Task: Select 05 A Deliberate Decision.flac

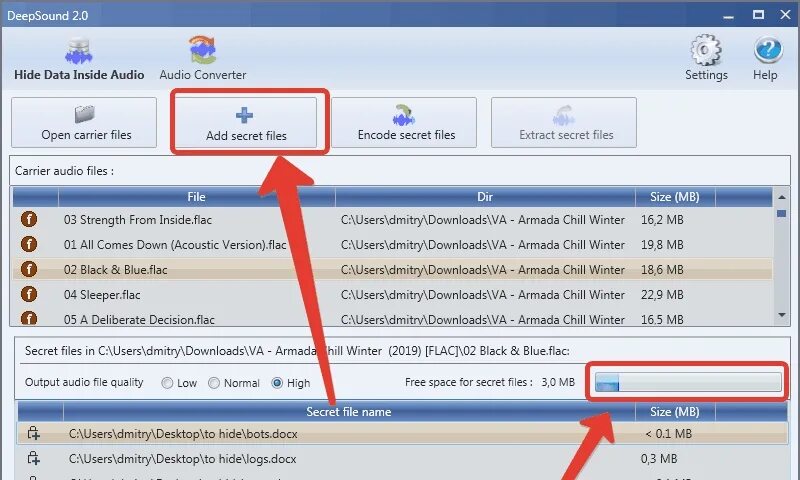Action: click(392, 318)
